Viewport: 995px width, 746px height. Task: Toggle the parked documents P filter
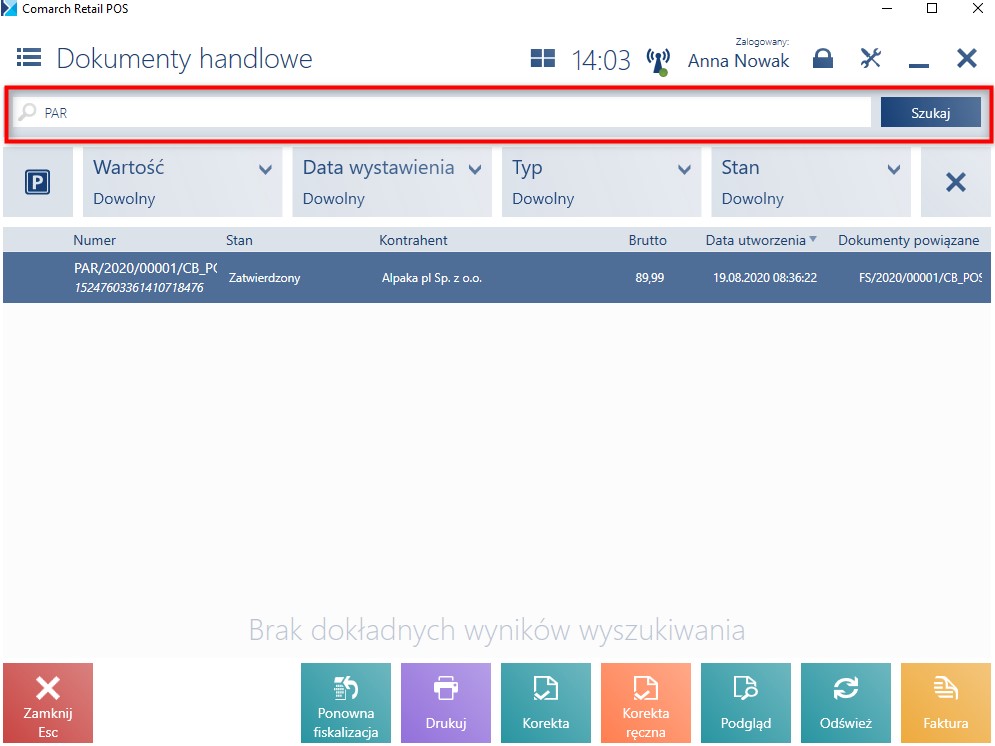[37, 182]
